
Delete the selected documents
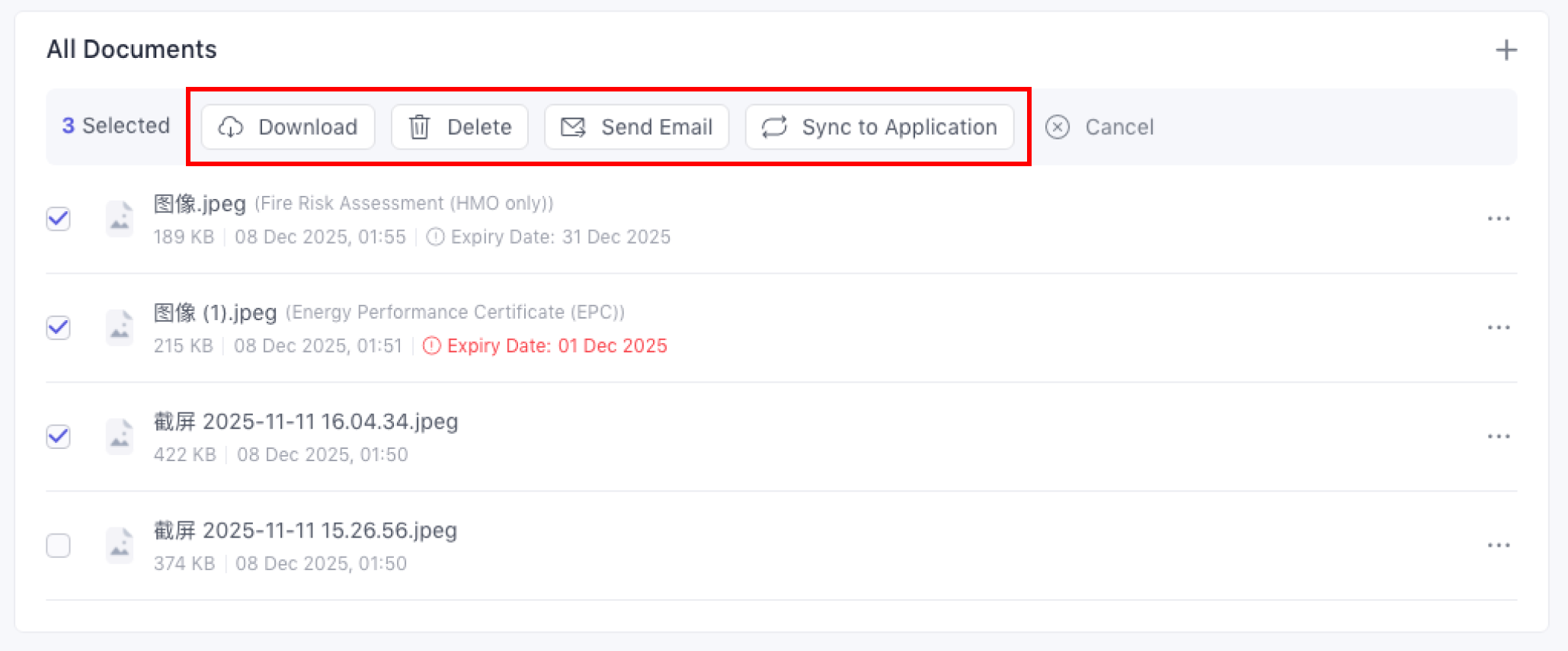459,127
